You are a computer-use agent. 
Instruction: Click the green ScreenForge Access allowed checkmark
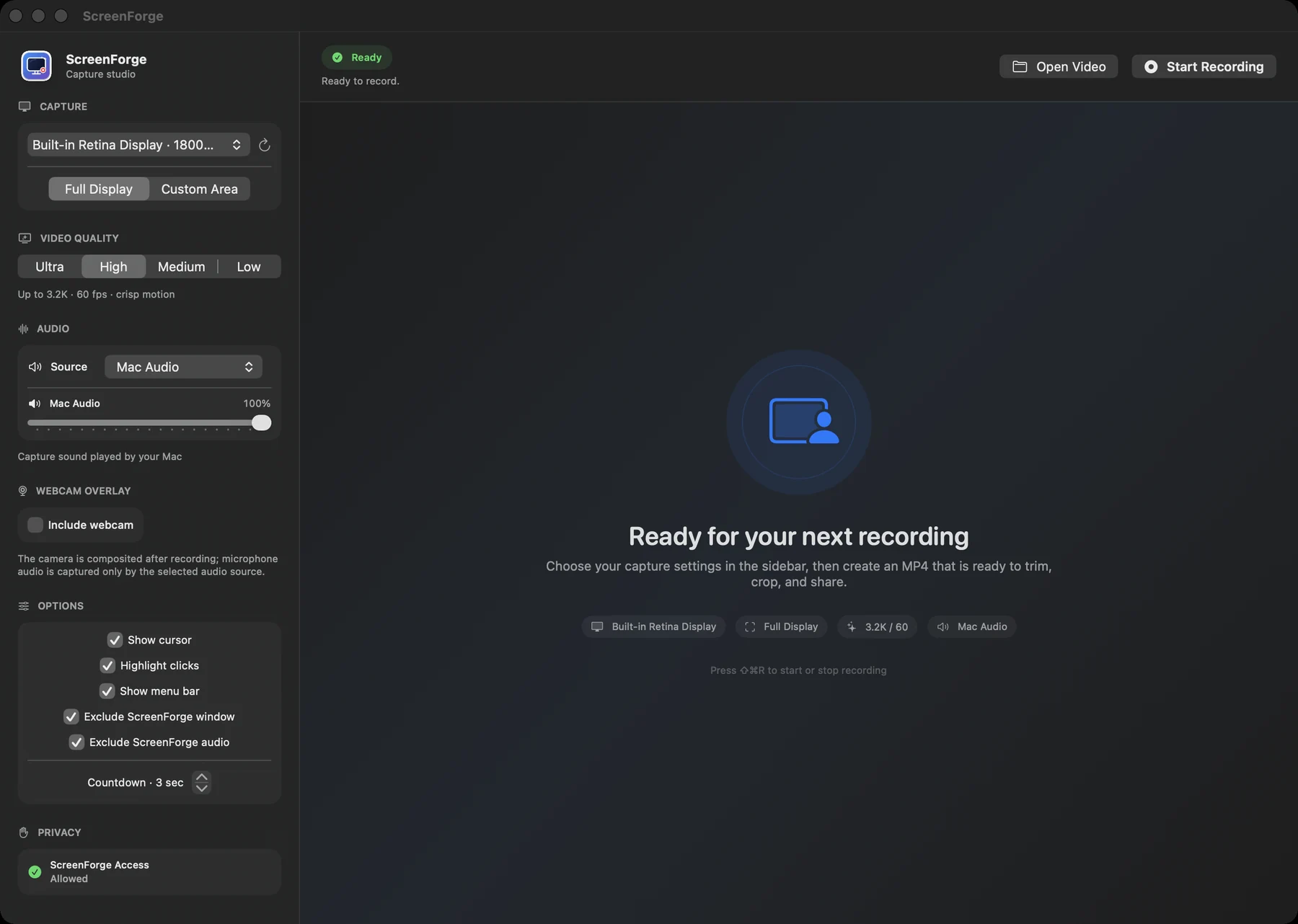(35, 872)
